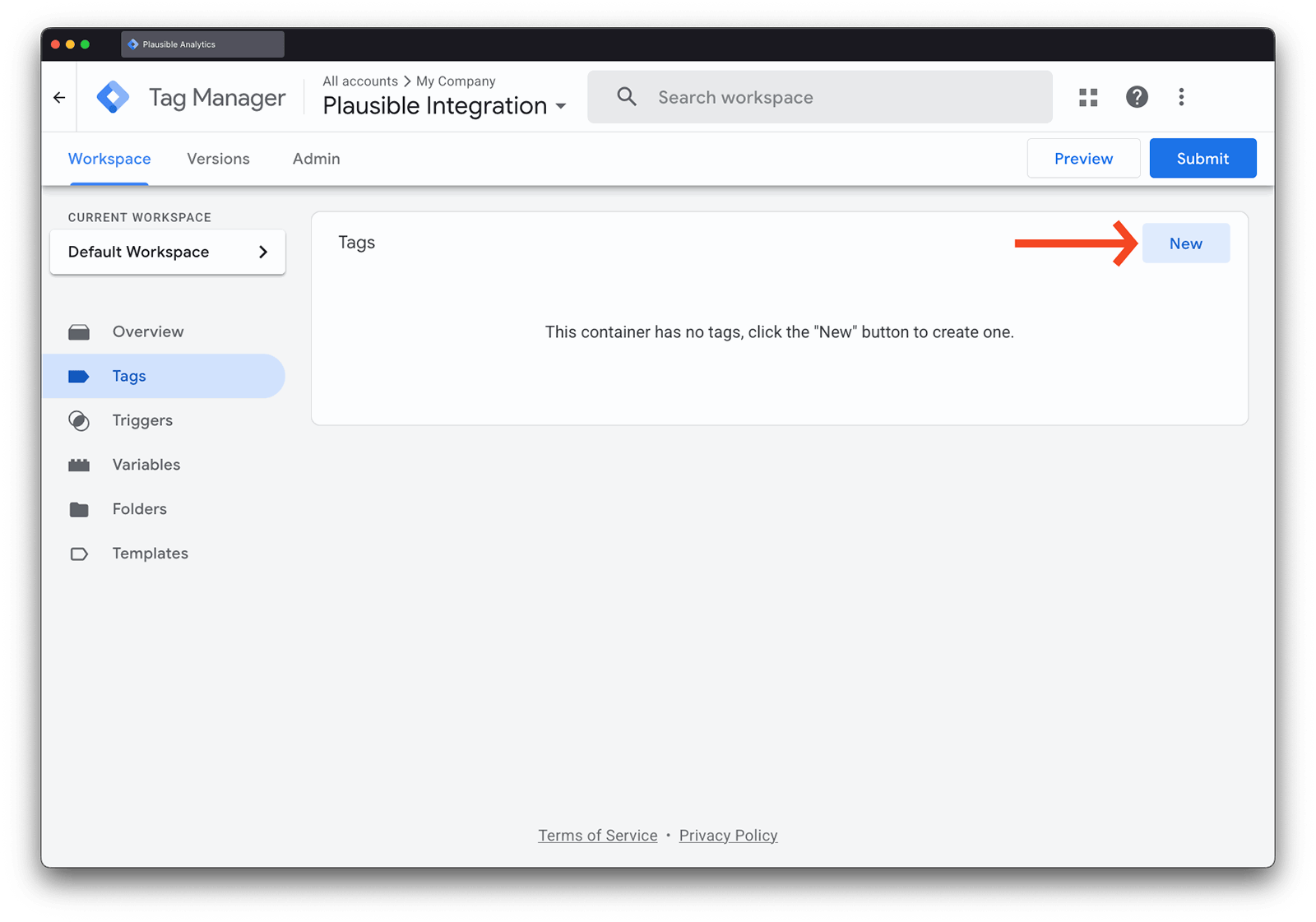Viewport: 1316px width, 922px height.
Task: Select the Triggers icon in sidebar
Action: [79, 421]
